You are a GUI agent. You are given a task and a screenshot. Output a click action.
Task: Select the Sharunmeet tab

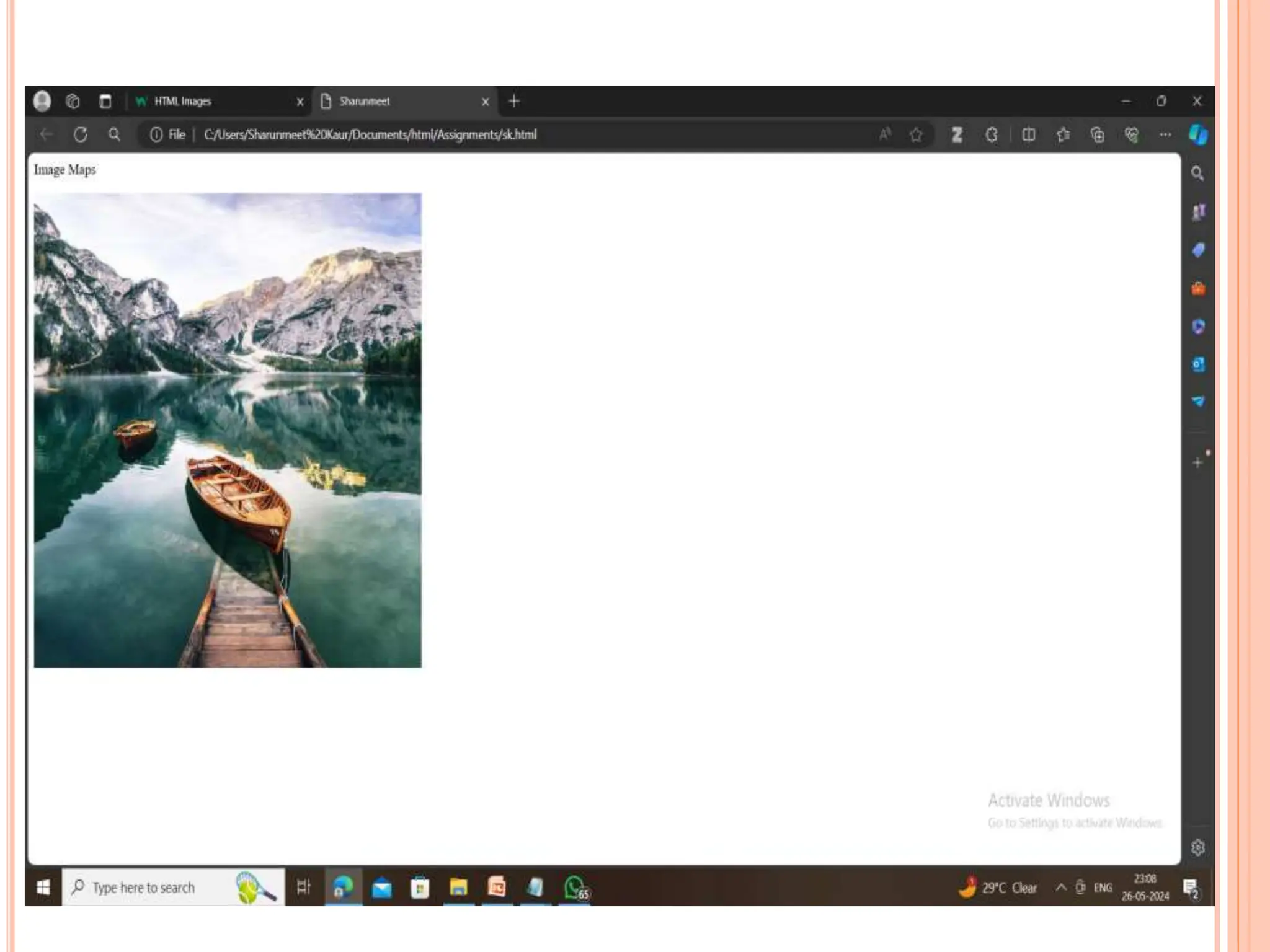397,101
